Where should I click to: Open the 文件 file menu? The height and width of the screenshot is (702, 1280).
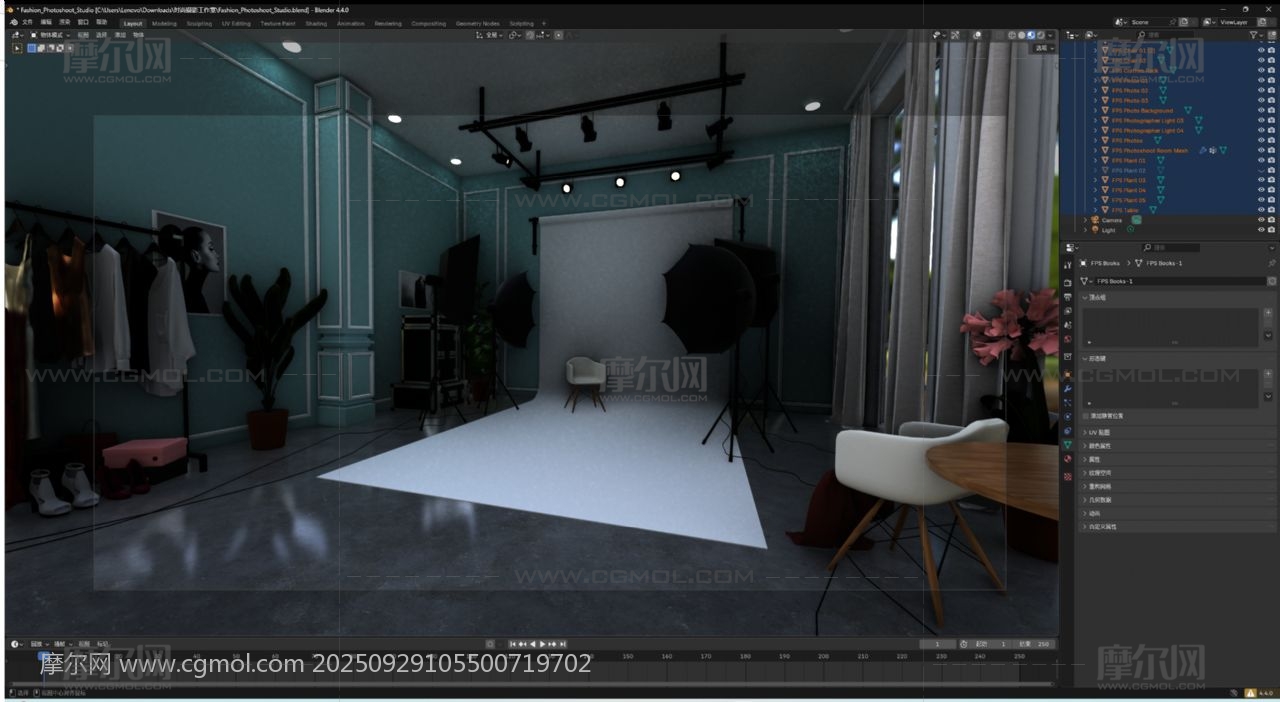(x=27, y=22)
